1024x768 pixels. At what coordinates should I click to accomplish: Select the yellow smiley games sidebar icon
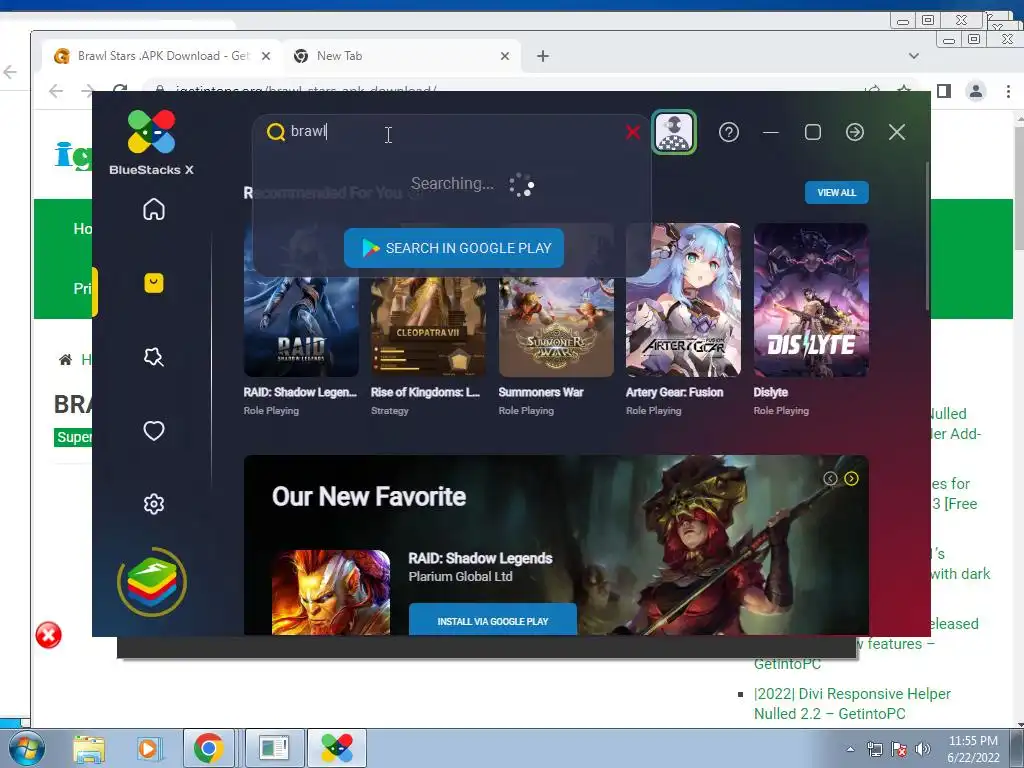pyautogui.click(x=153, y=283)
